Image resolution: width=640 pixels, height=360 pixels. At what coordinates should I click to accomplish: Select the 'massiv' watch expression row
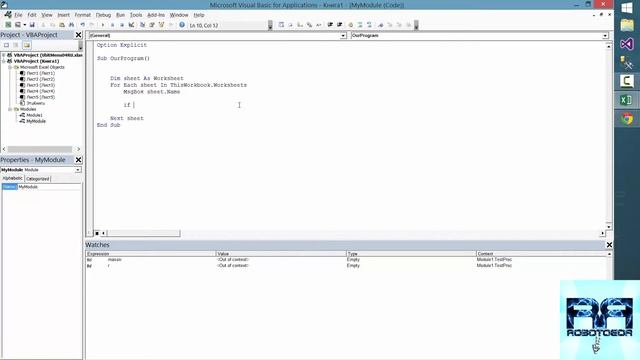coord(347,260)
